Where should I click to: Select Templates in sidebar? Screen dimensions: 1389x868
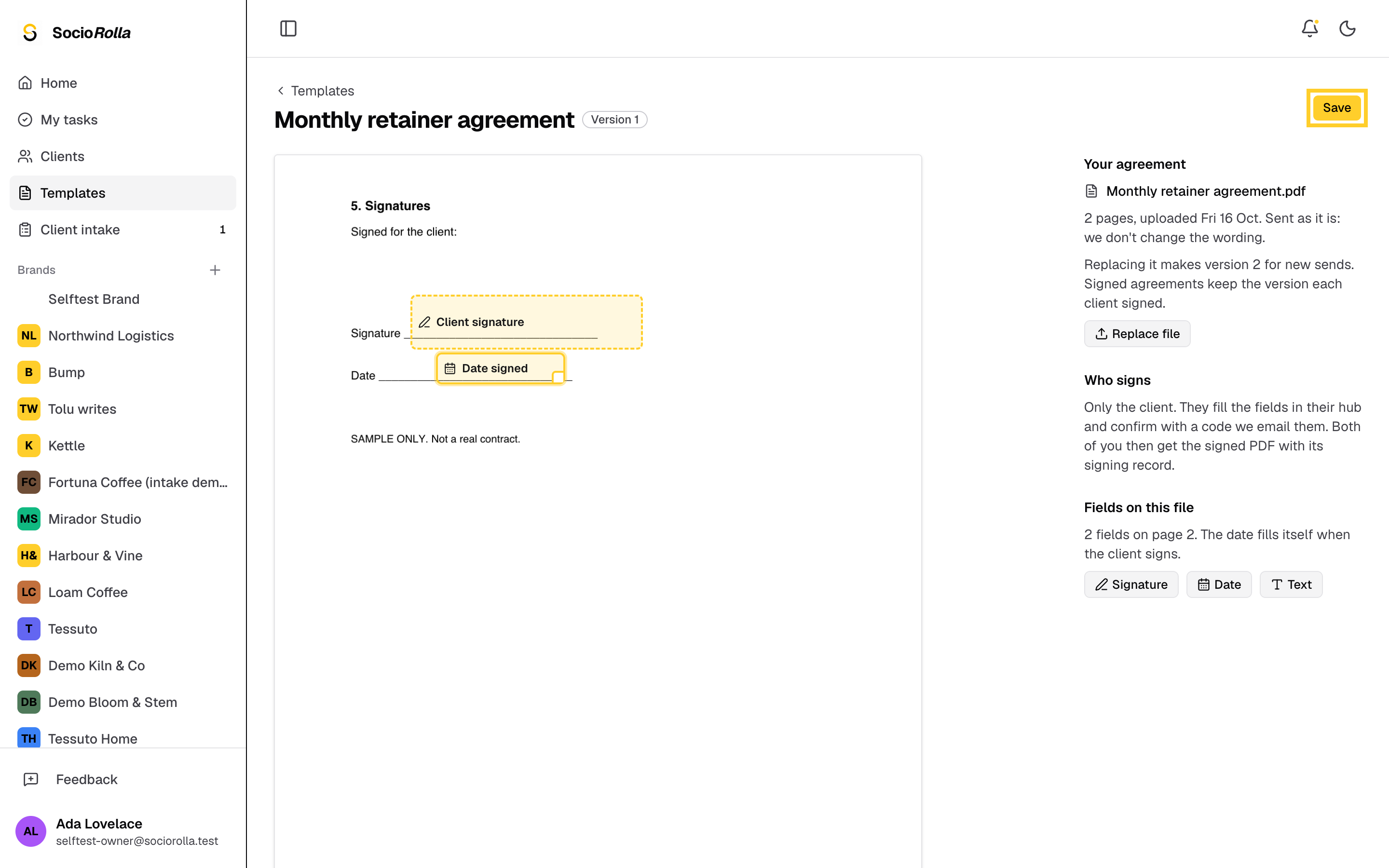(123, 193)
